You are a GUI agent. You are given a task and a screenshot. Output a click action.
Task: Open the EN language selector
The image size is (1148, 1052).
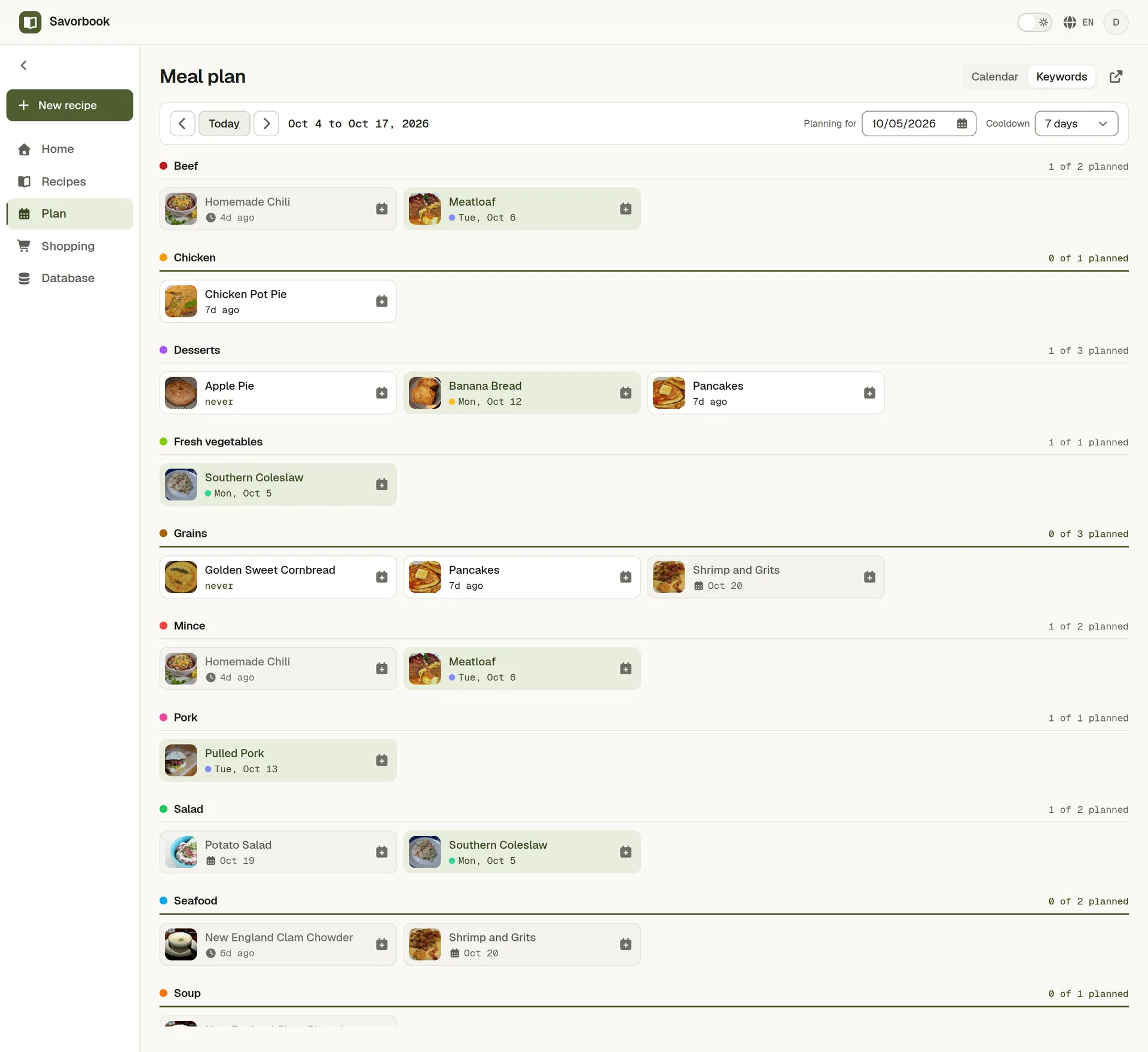[x=1079, y=22]
